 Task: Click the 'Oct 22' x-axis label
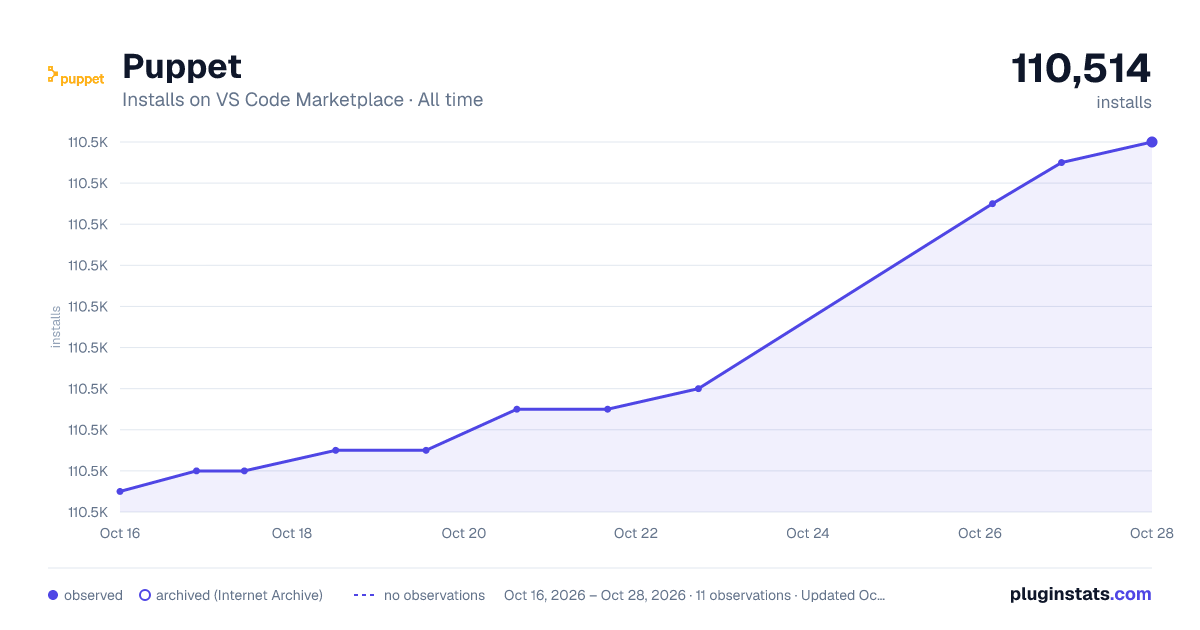coord(636,533)
